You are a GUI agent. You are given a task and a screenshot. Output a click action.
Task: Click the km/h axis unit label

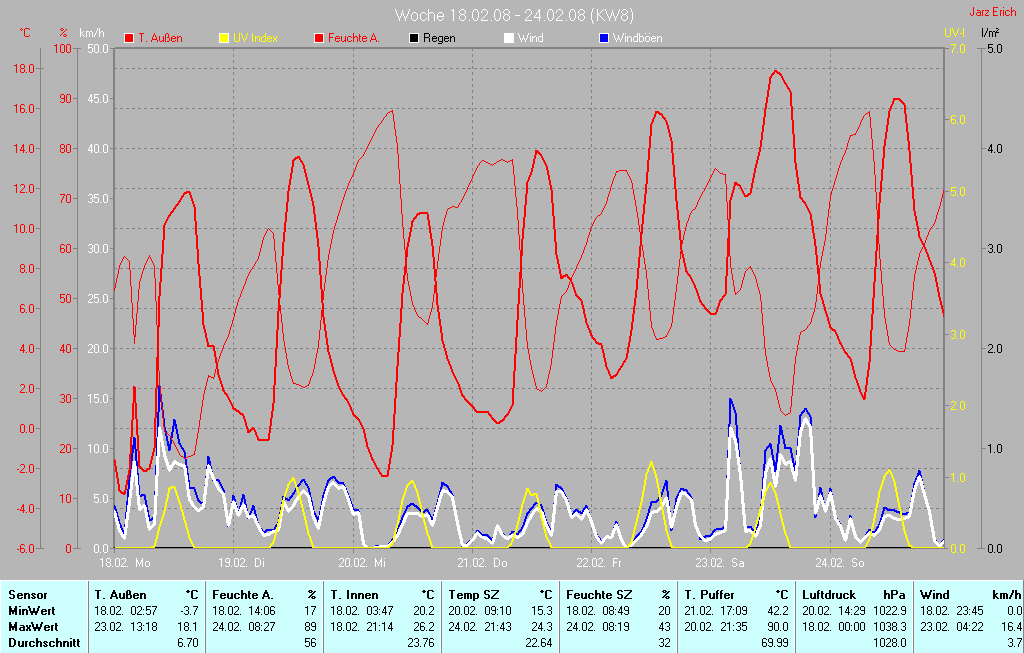(x=91, y=33)
